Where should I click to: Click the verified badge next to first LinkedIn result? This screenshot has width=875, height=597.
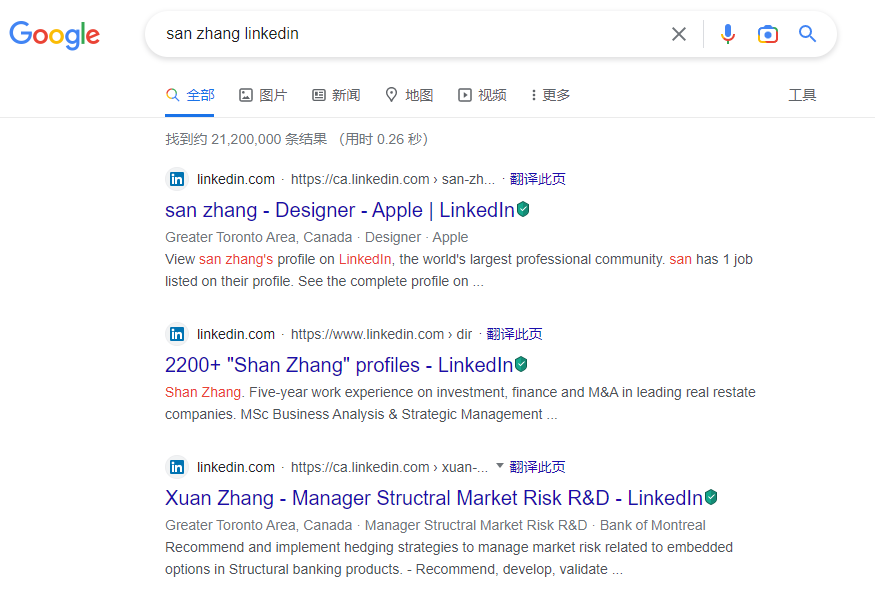[x=522, y=209]
